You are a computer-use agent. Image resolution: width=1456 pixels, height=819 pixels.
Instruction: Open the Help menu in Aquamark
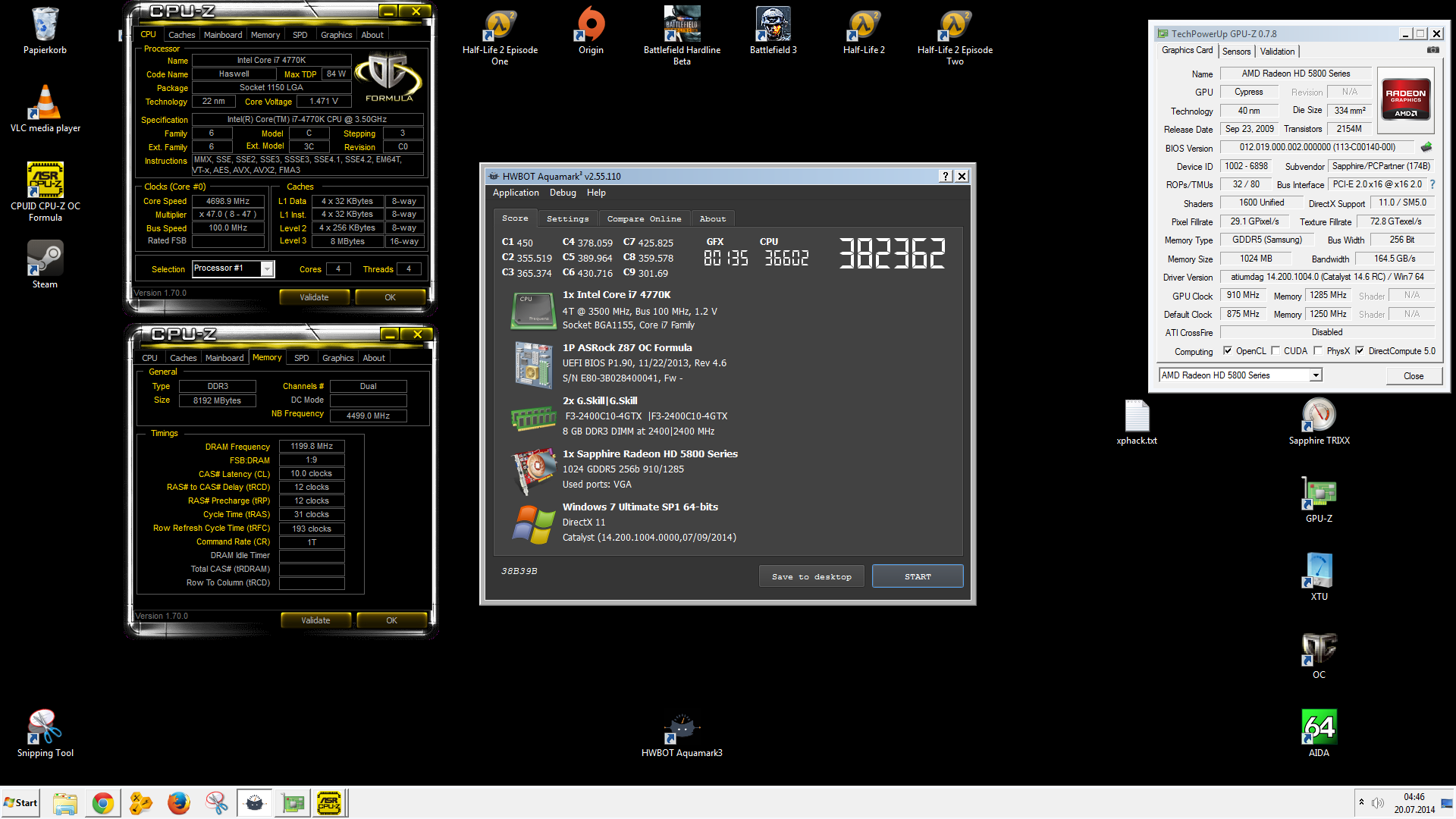tap(596, 193)
